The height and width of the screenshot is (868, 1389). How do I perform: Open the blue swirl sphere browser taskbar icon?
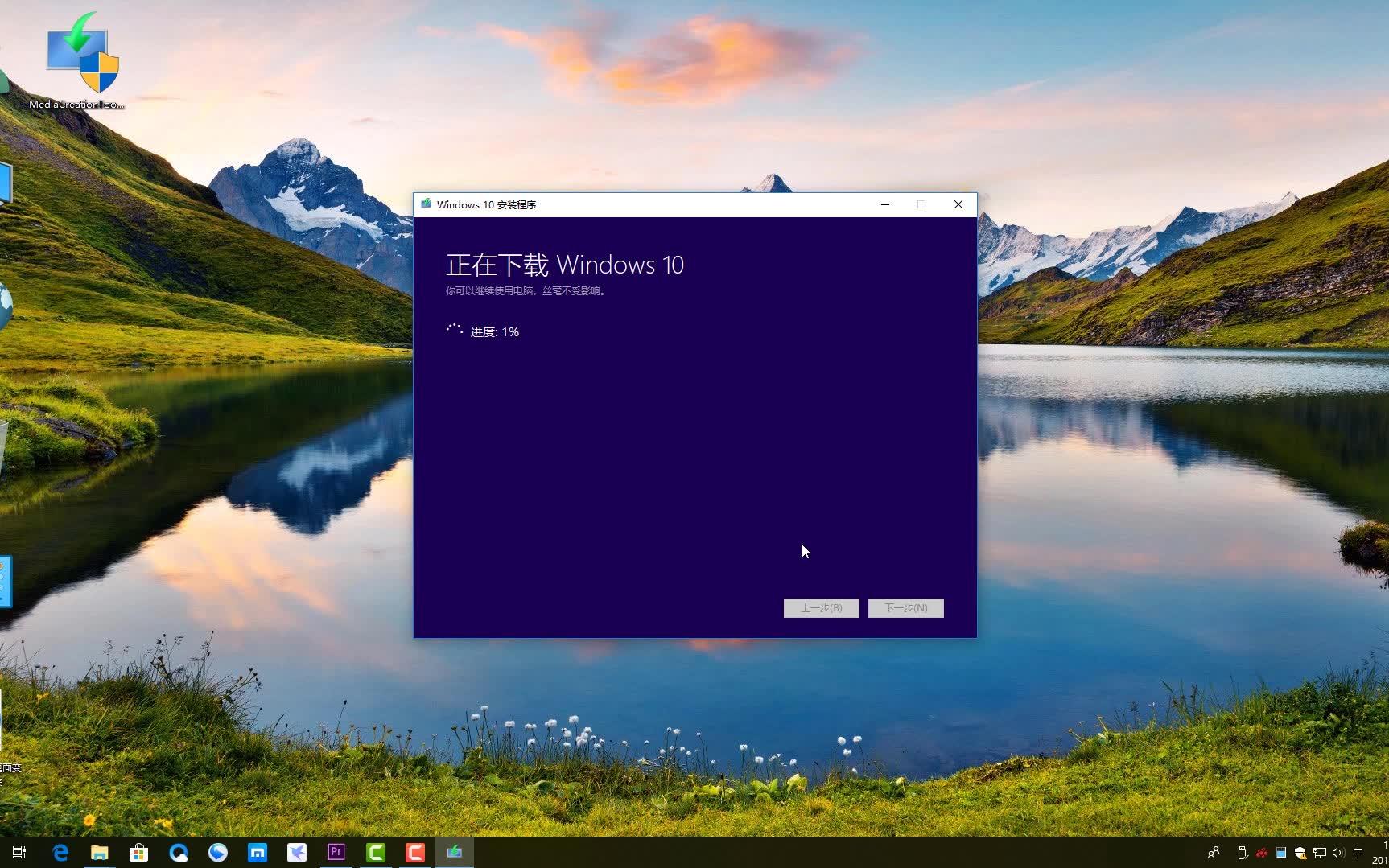point(218,852)
